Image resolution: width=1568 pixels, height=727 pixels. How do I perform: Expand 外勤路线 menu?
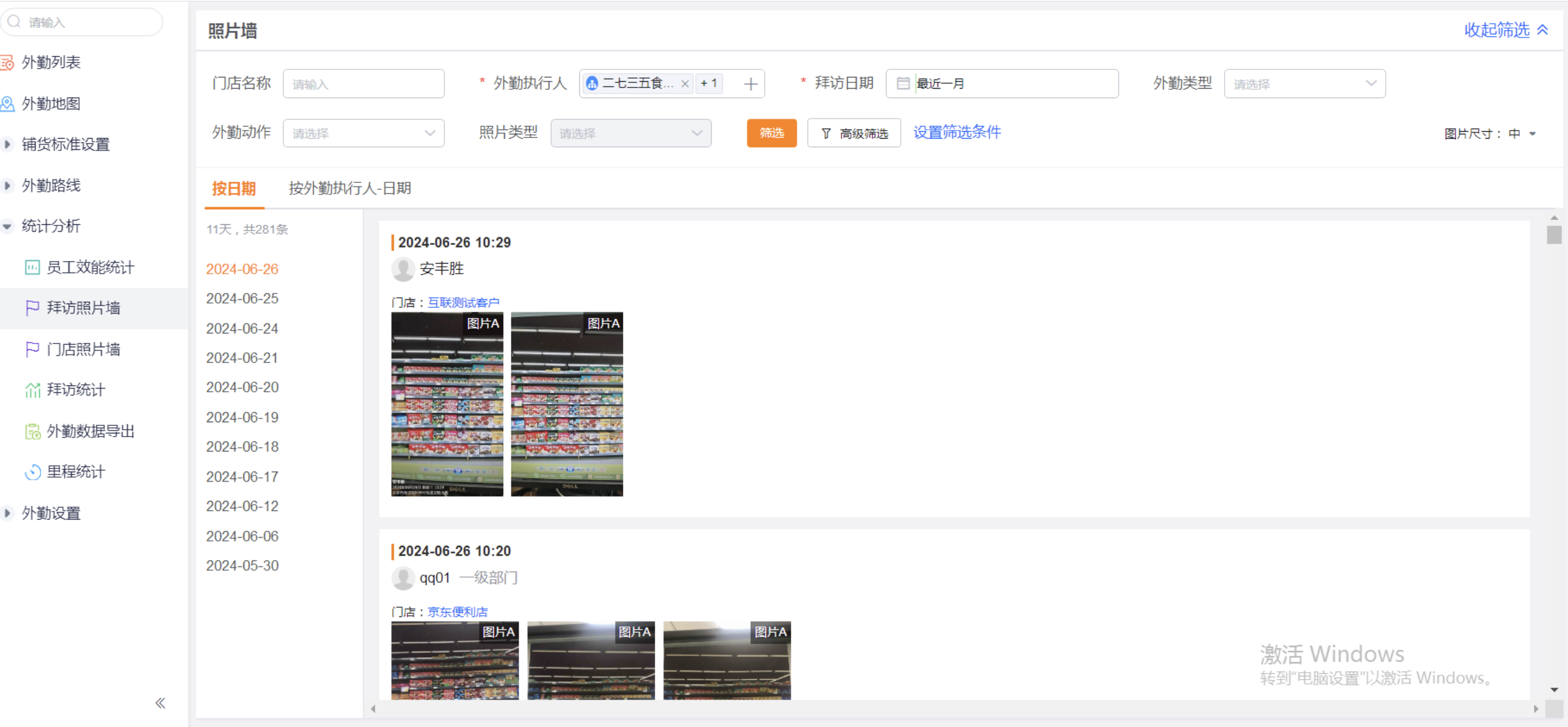[7, 185]
